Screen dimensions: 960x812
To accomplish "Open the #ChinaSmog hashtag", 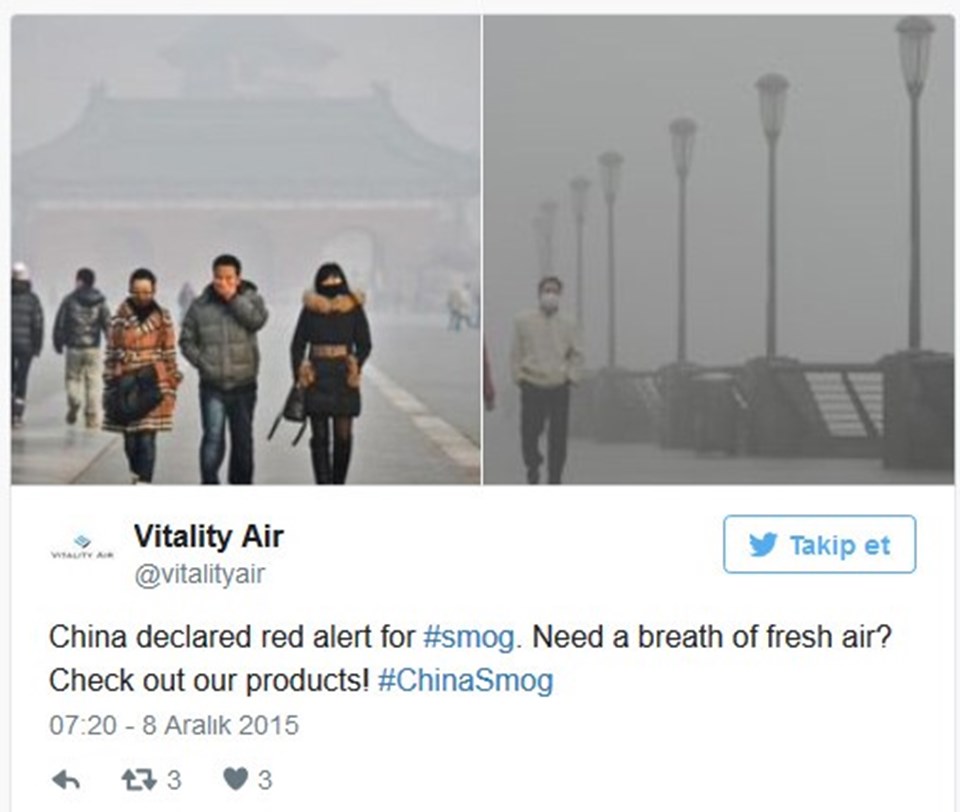I will [465, 680].
